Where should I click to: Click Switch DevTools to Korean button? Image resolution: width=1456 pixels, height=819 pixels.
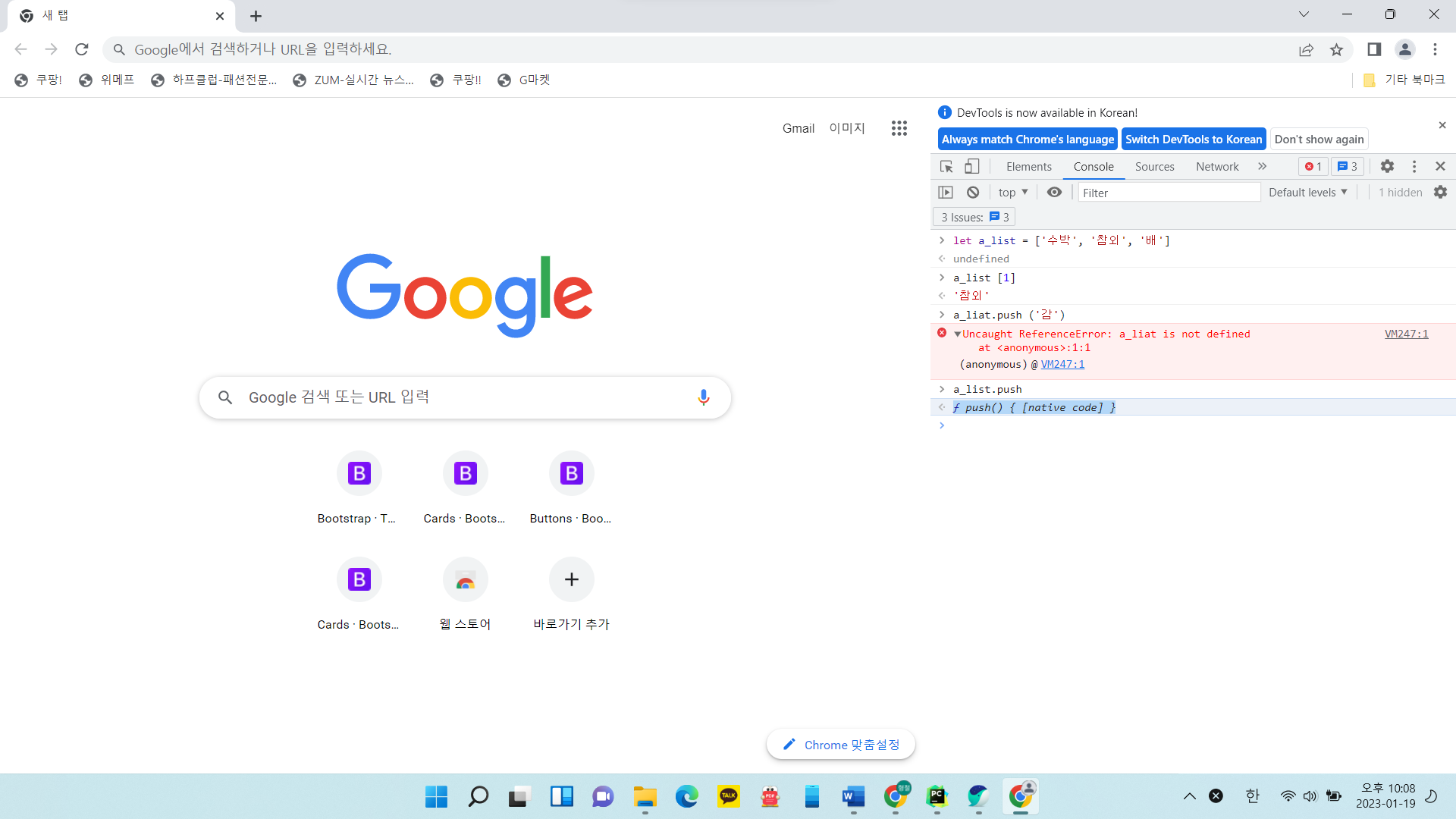tap(1194, 140)
